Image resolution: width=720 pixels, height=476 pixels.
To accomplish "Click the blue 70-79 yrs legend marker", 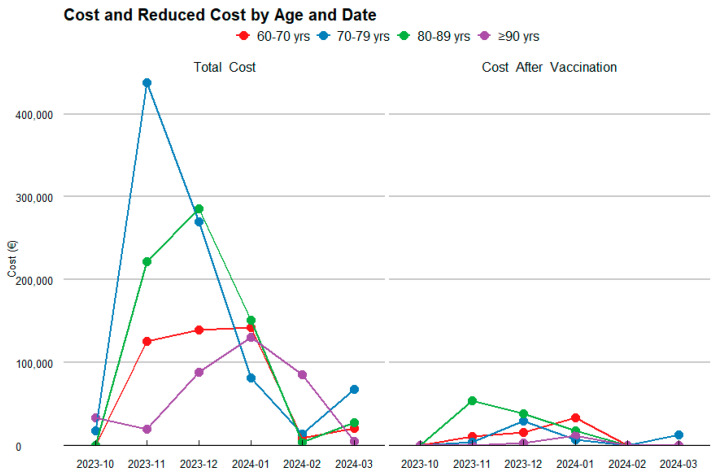I will click(x=323, y=36).
